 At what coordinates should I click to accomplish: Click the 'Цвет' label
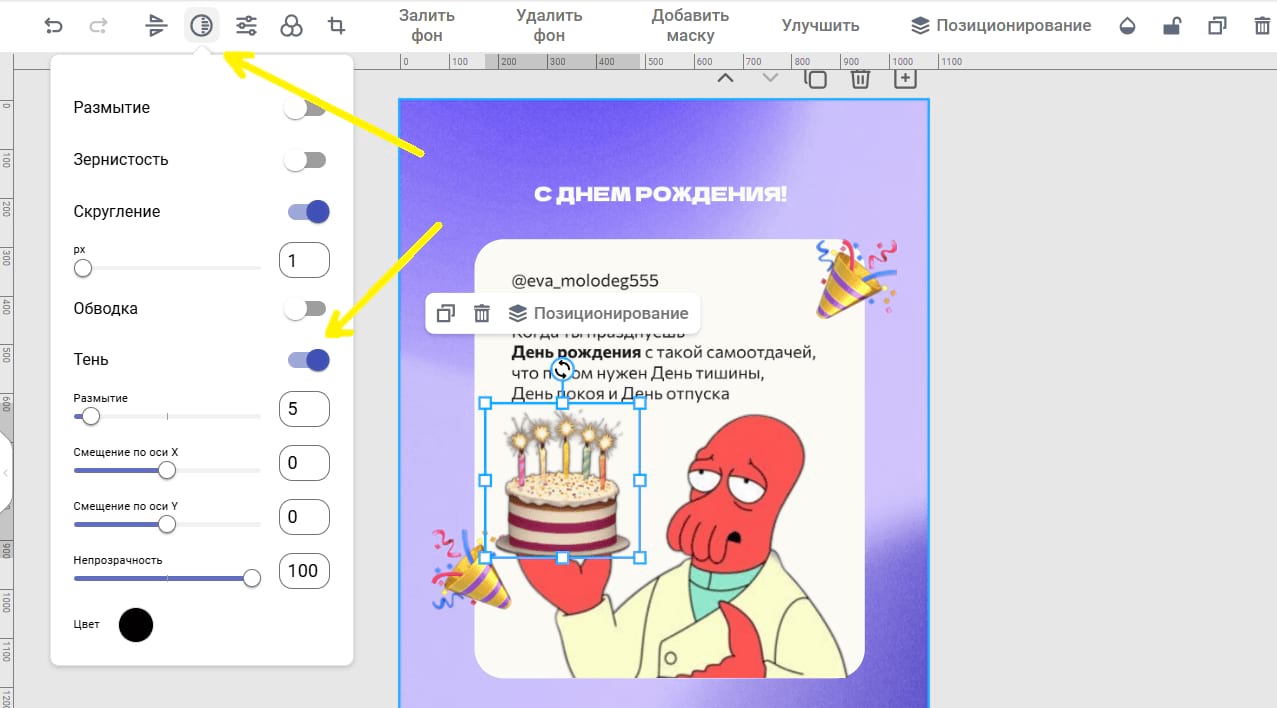(x=87, y=625)
